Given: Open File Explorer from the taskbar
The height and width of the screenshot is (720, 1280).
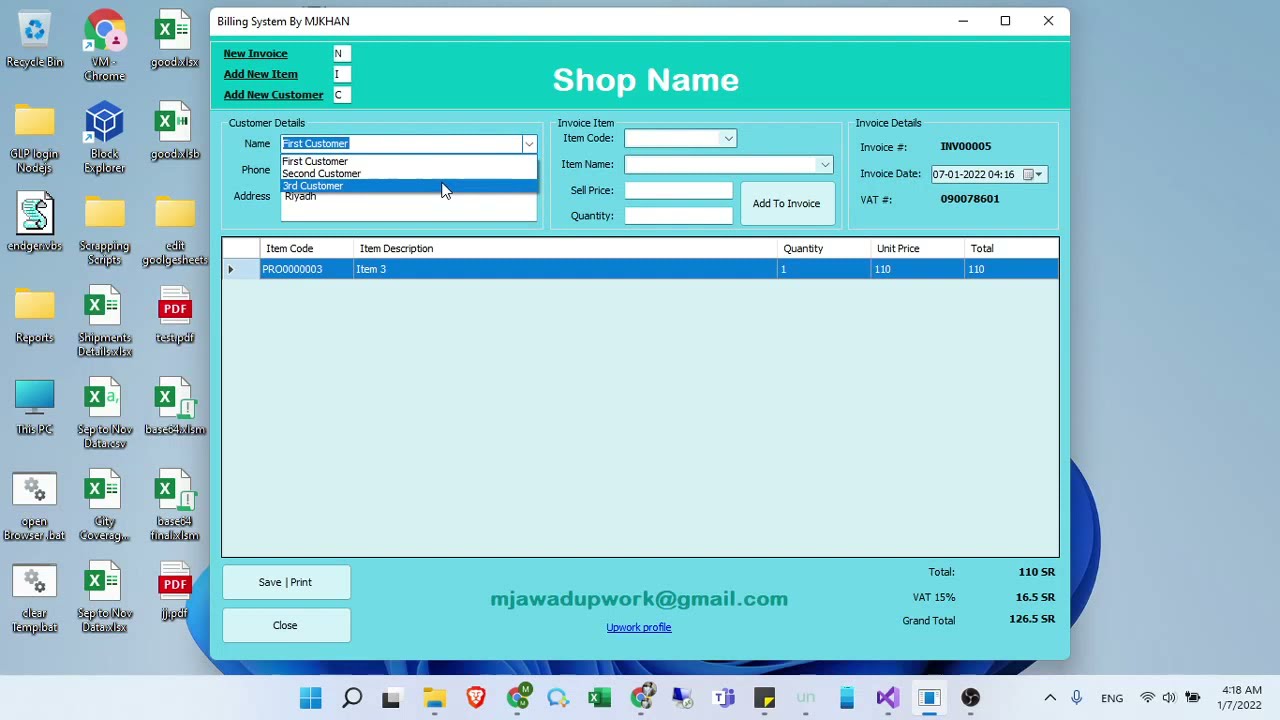Looking at the screenshot, I should tap(434, 698).
